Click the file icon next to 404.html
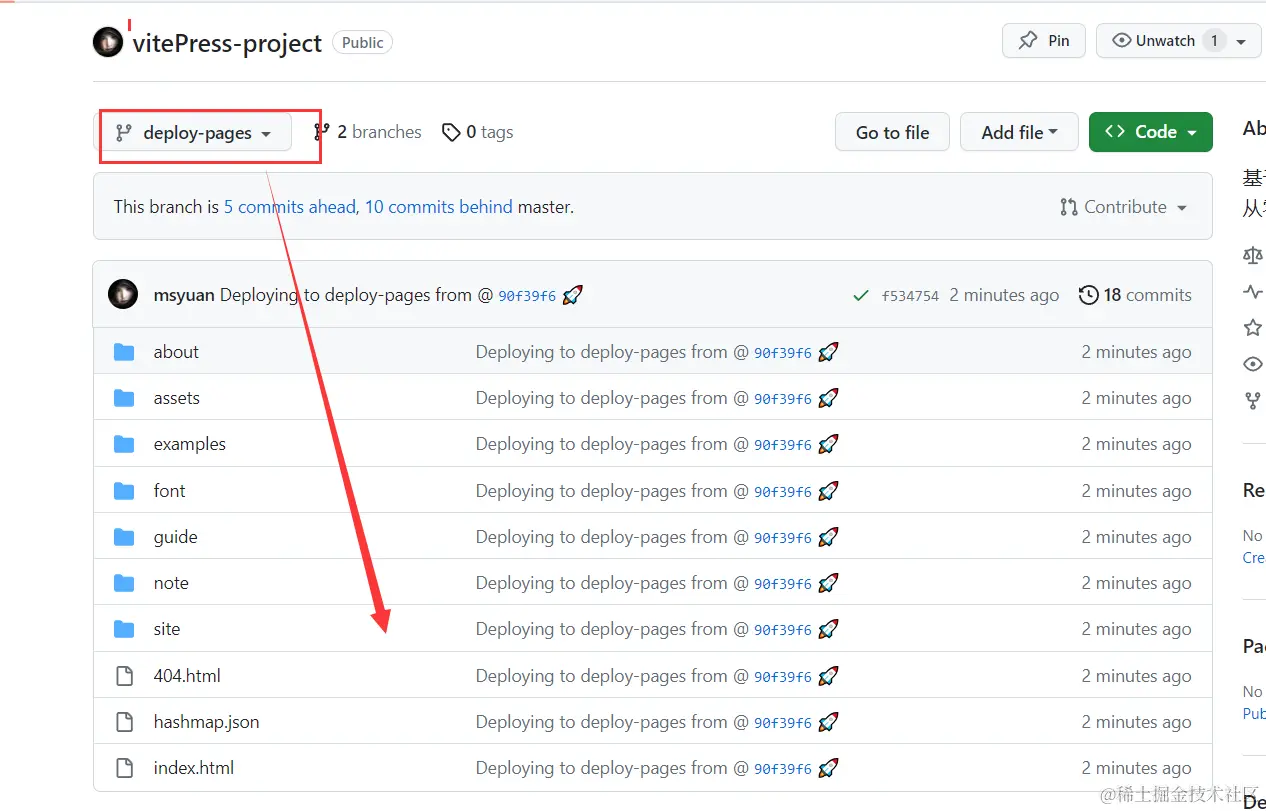 click(x=124, y=676)
